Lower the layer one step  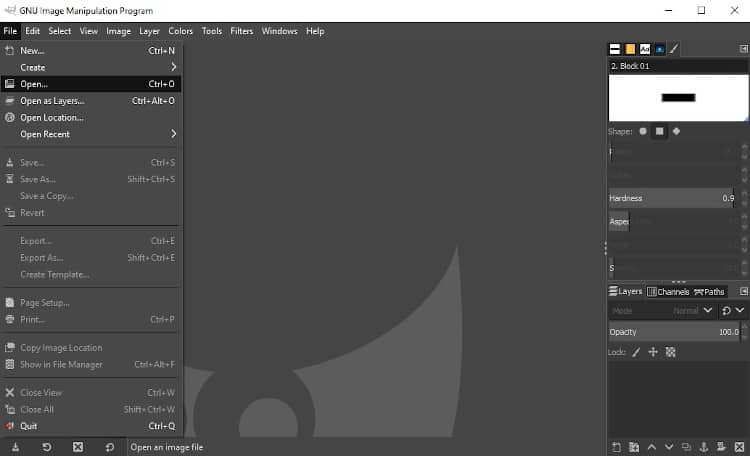click(x=669, y=447)
